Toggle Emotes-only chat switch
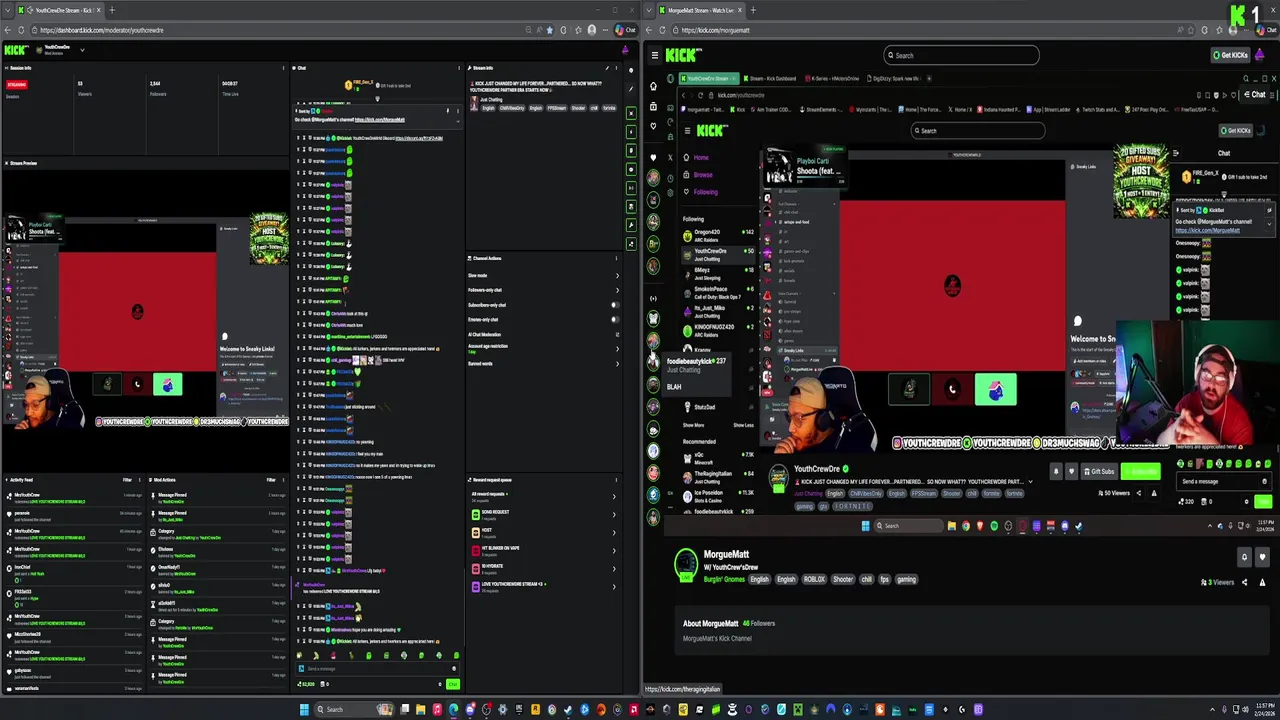1280x720 pixels. (614, 319)
